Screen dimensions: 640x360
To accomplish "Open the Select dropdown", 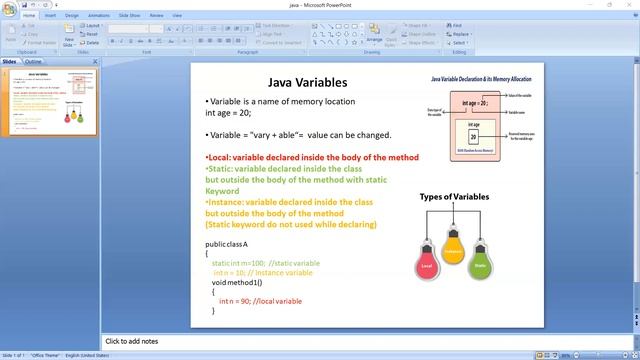I will coord(458,42).
